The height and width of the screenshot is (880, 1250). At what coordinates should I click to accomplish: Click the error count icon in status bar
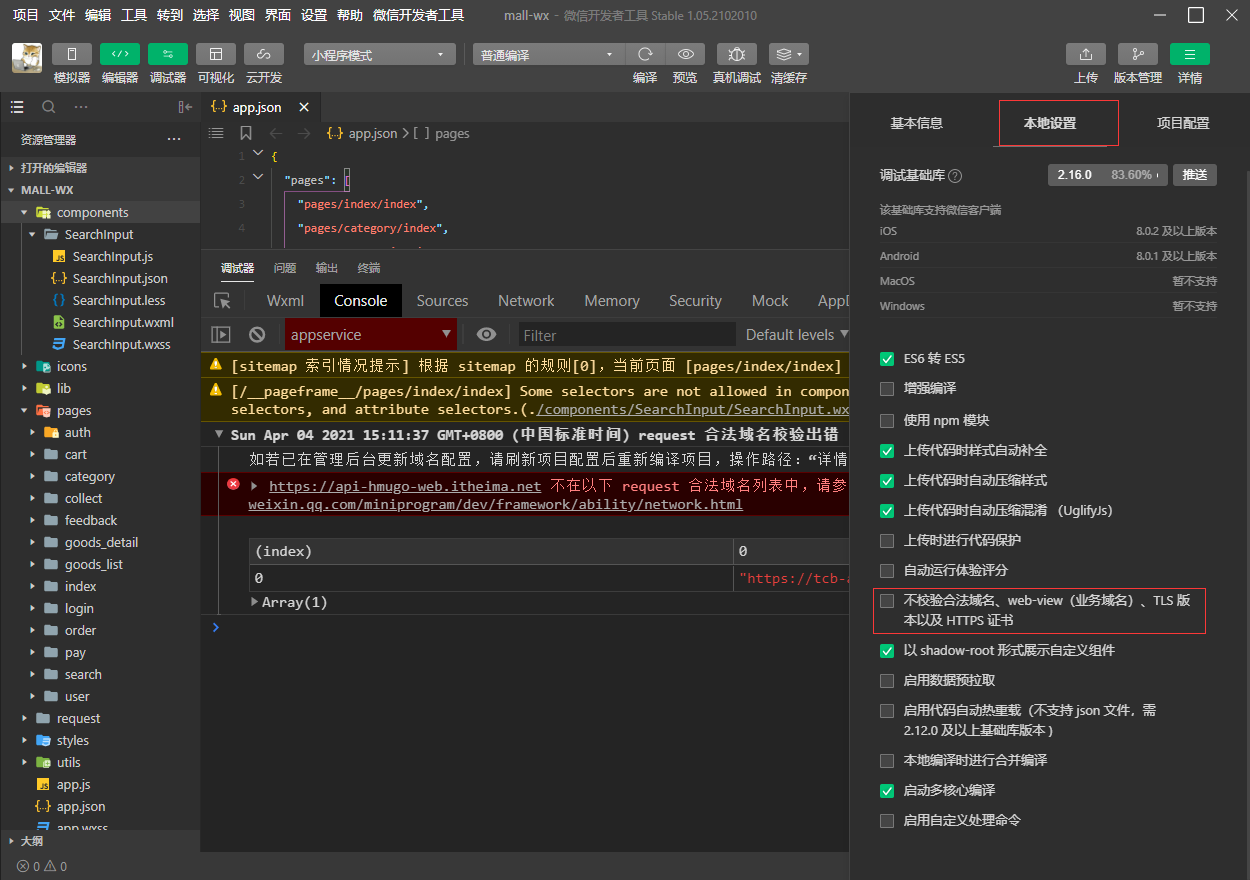22,866
